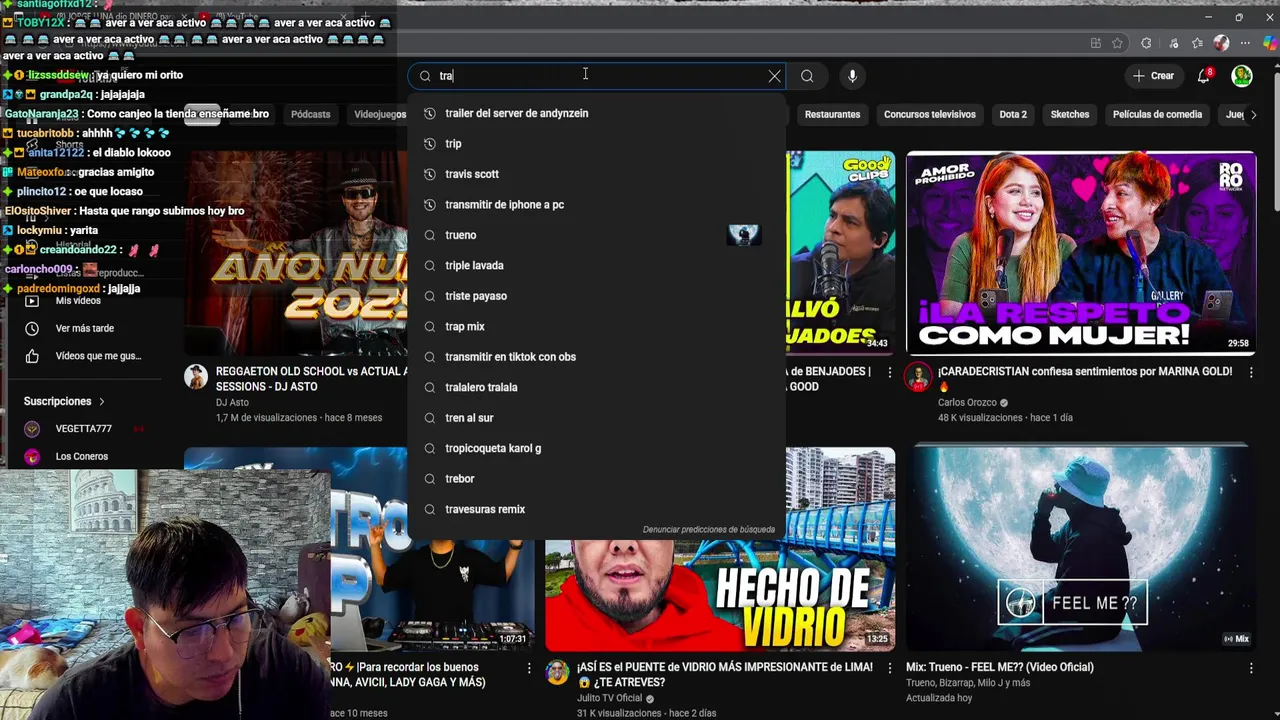Choose the triste payaso suggestion

click(x=597, y=296)
